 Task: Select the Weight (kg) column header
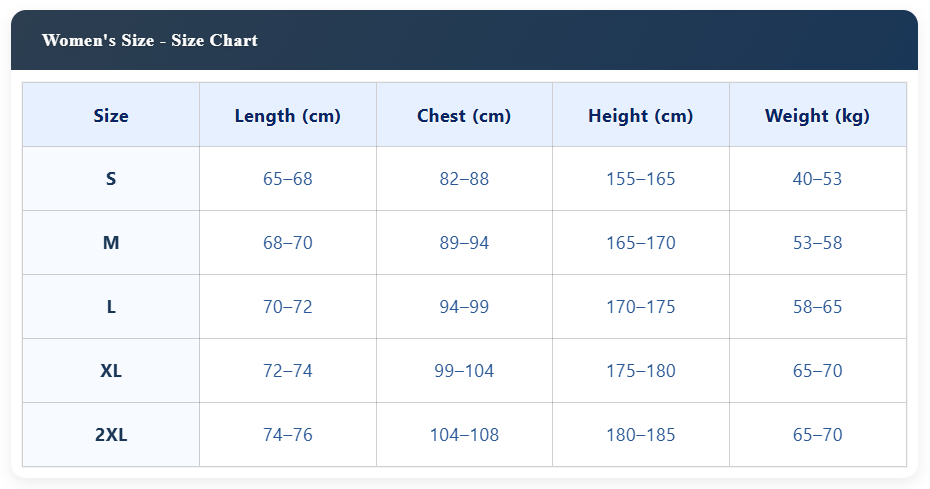pos(817,116)
